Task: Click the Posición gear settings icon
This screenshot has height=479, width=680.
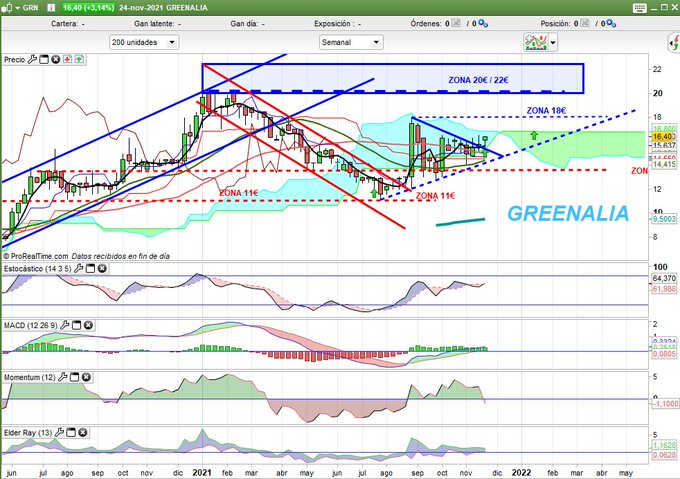Action: click(x=611, y=23)
